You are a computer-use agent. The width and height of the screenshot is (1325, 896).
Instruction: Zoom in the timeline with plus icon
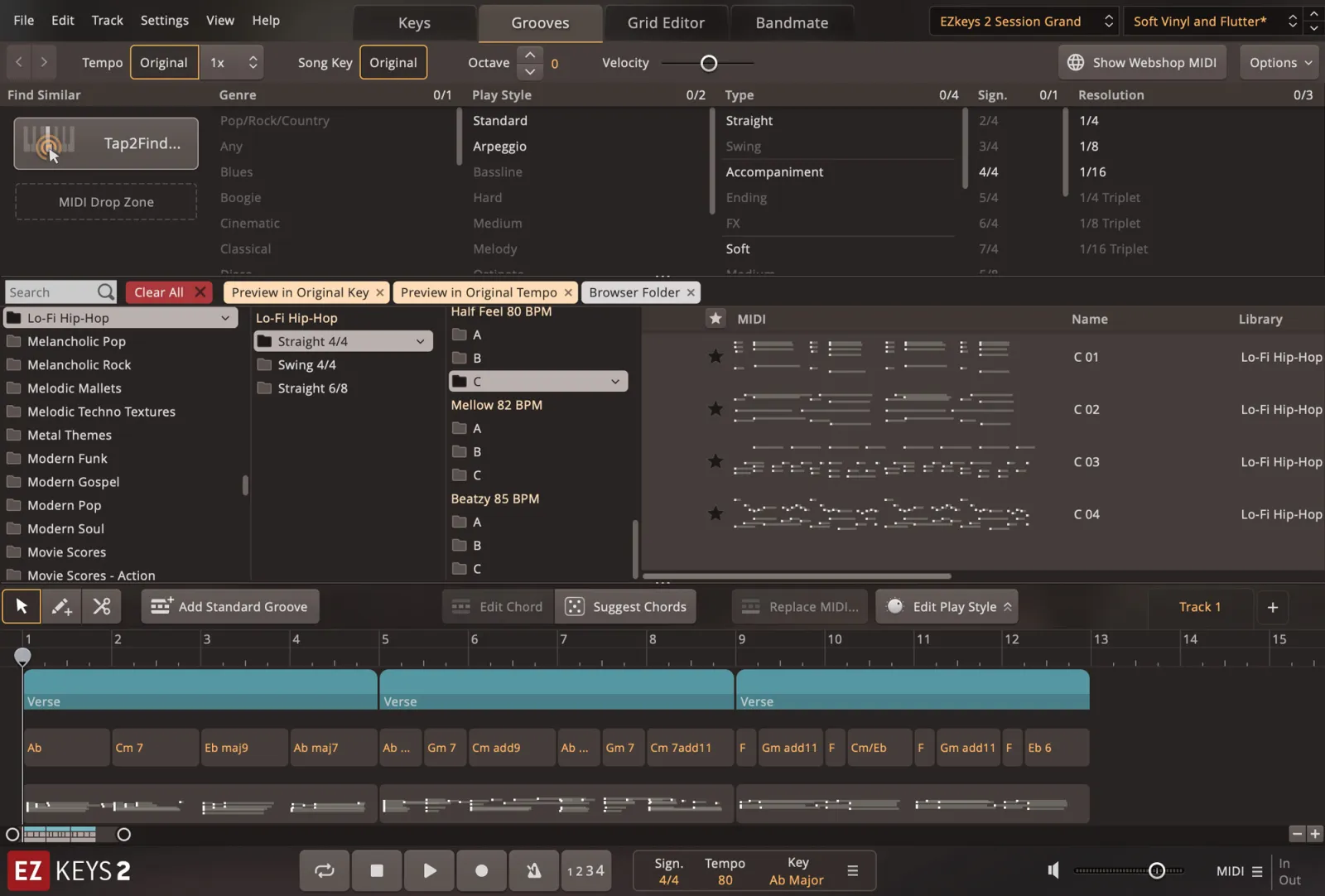click(x=1314, y=834)
